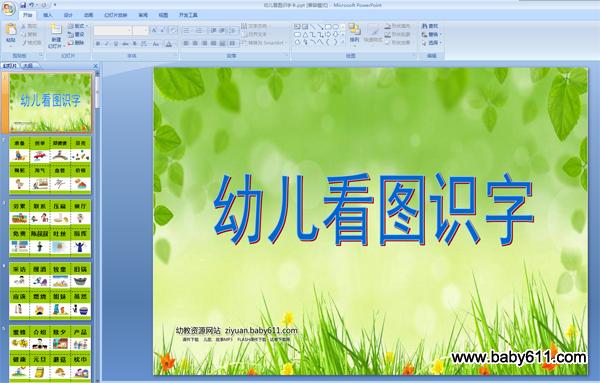The image size is (600, 383).
Task: Toggle italic formatting
Action: tap(107, 44)
